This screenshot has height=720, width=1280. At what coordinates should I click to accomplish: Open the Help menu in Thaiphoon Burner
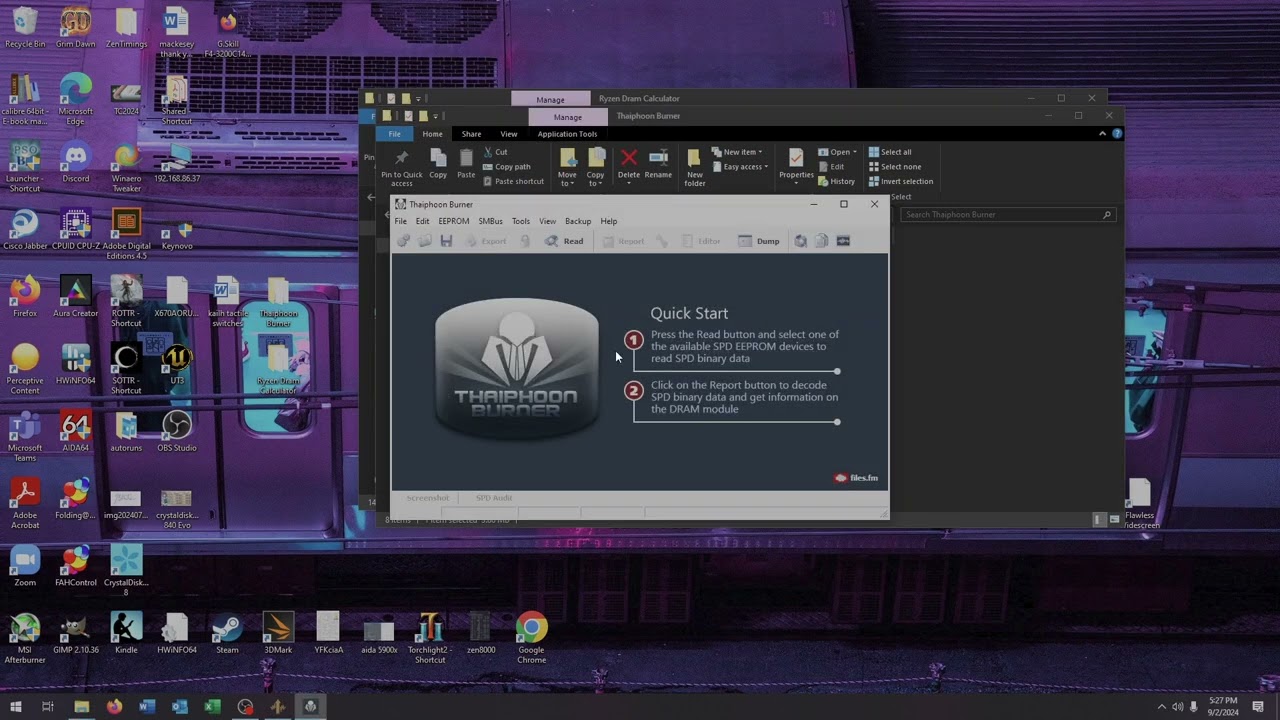(x=609, y=221)
